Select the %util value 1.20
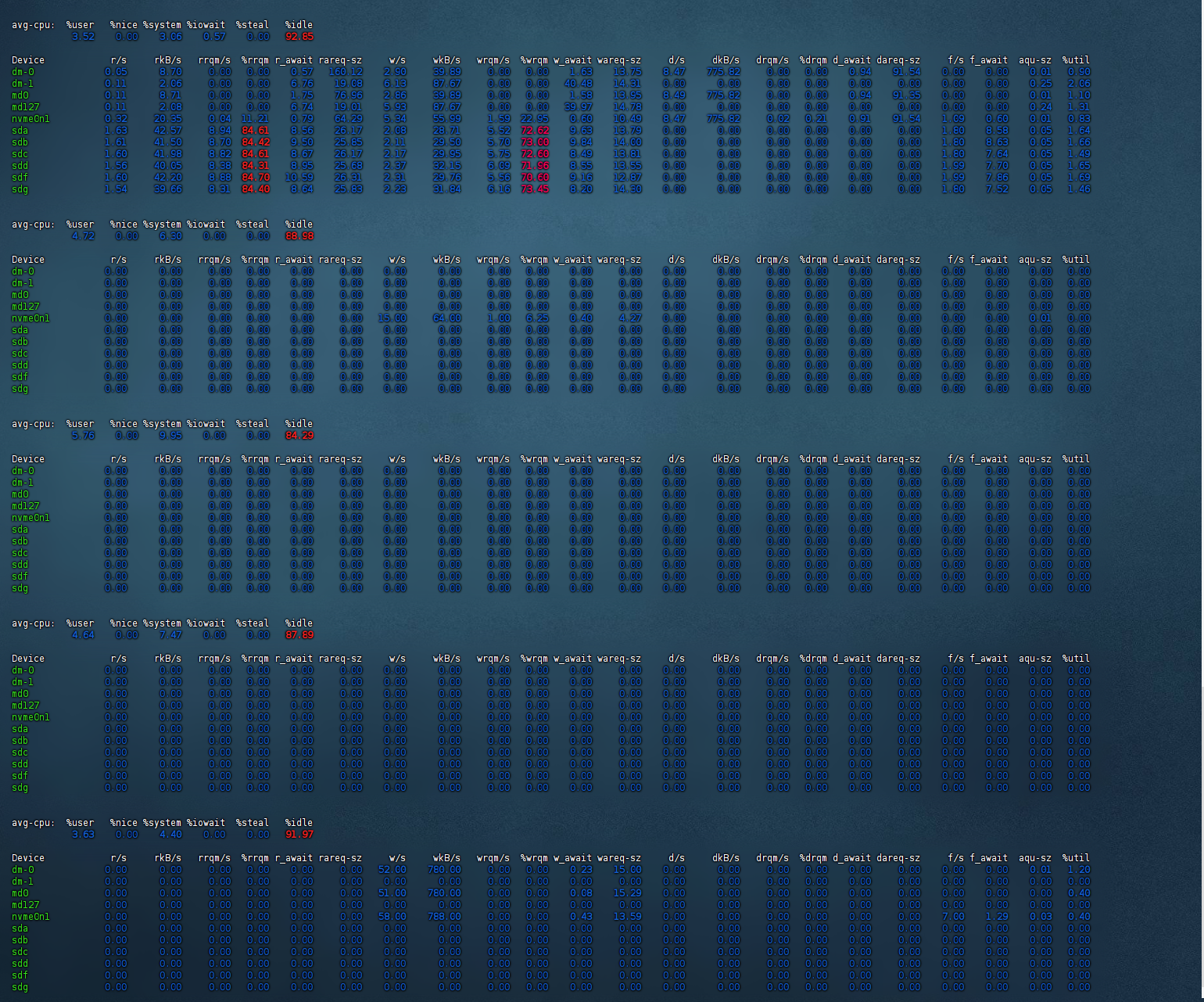Viewport: 1204px width, 1002px height. coord(1079,870)
